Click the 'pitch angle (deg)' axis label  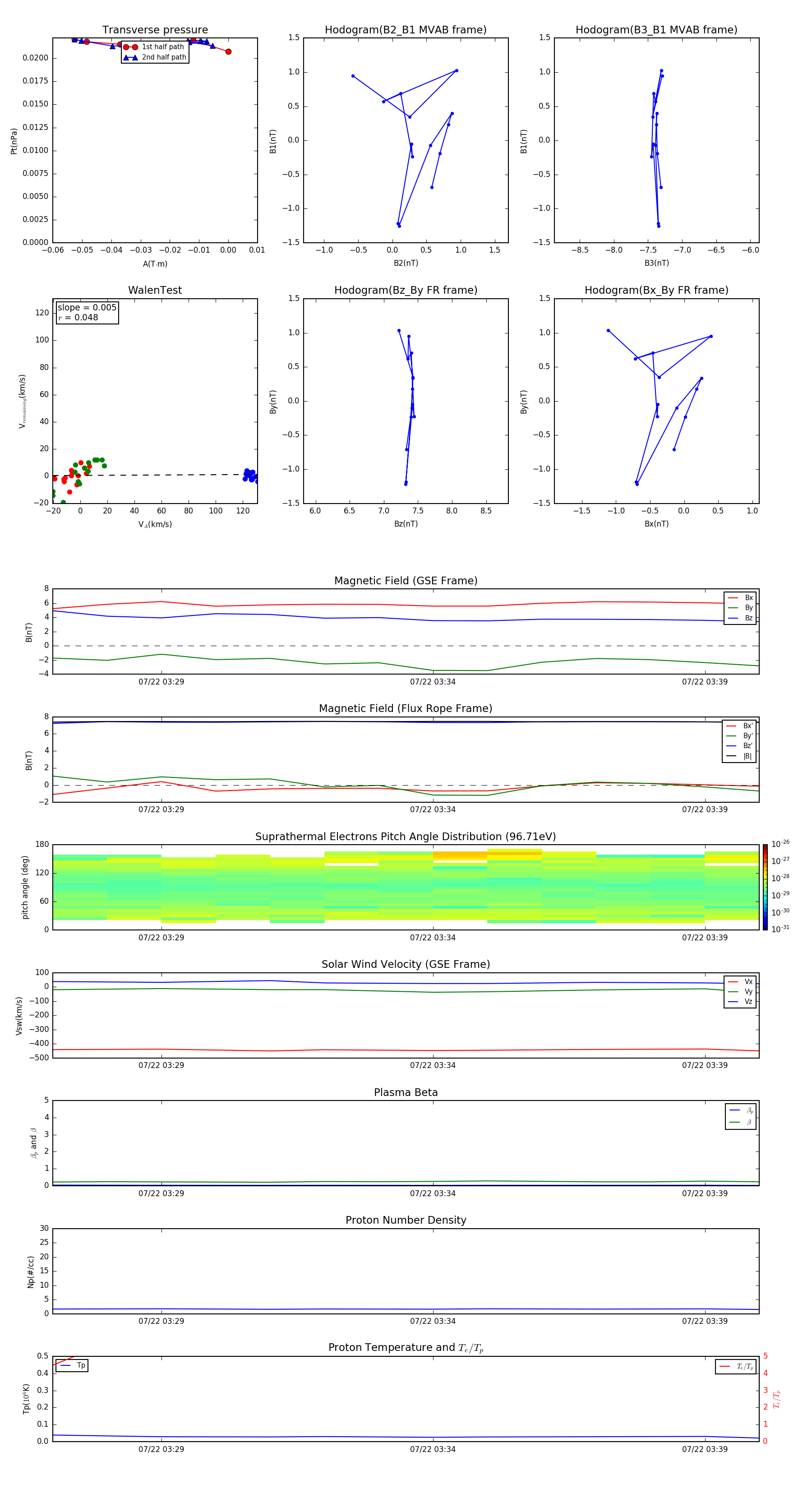pos(25,887)
